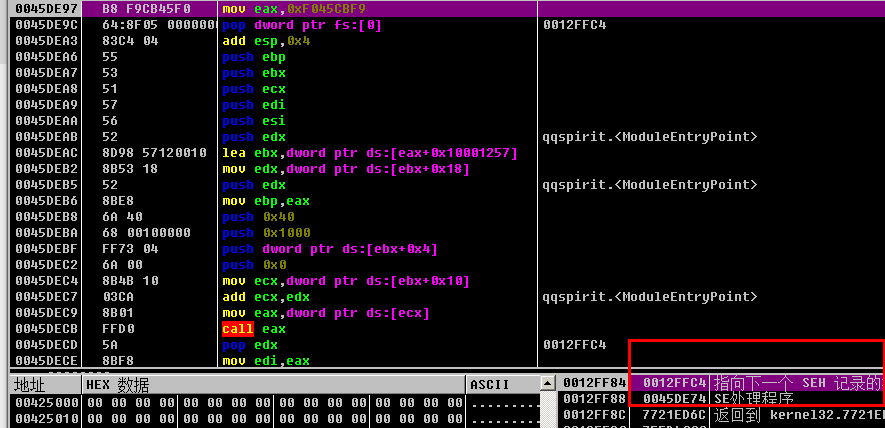The width and height of the screenshot is (885, 428).
Task: Click the '指向下一个 SEH 记录的' stack comment
Action: tap(798, 383)
